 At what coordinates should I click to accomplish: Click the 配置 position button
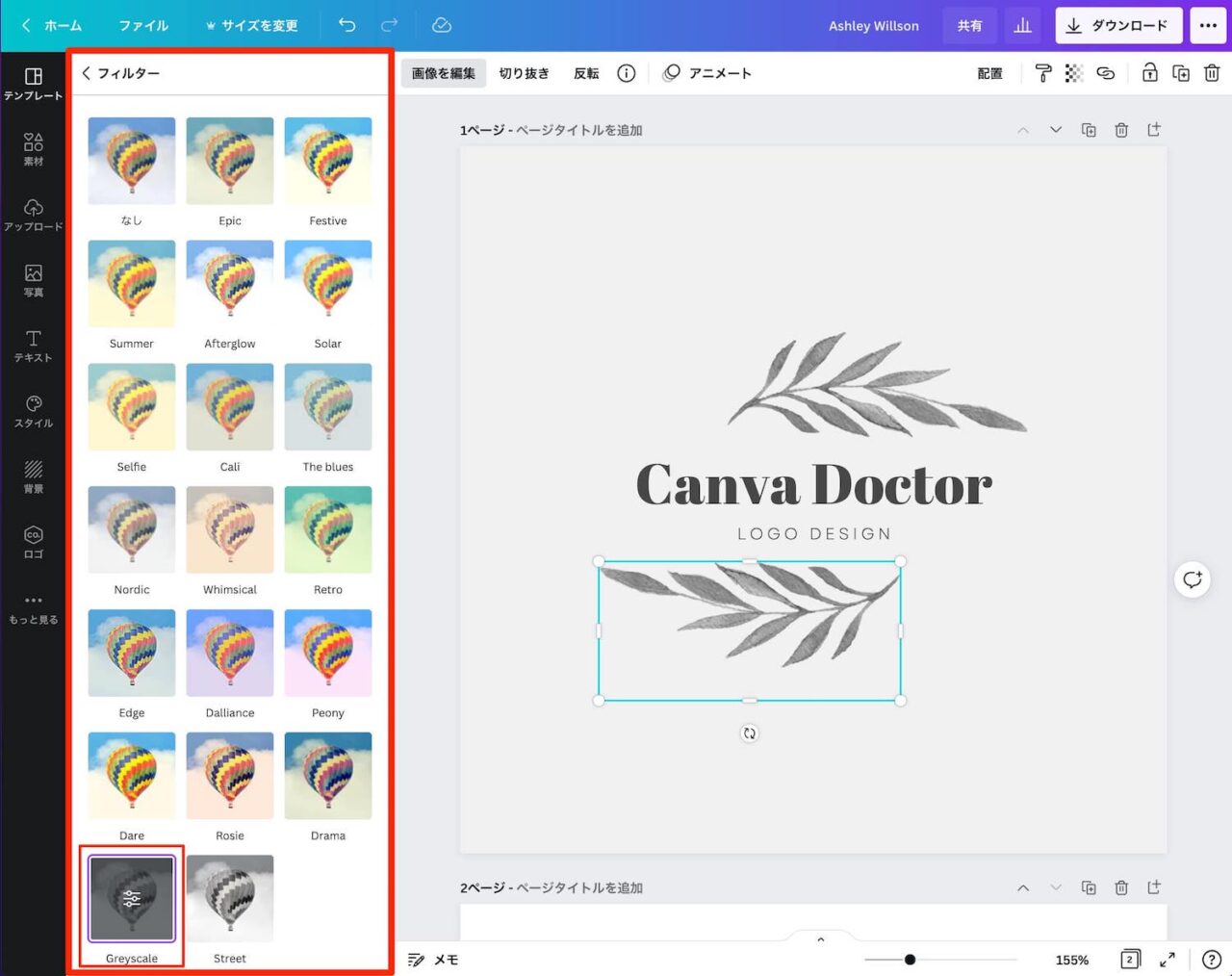click(990, 73)
